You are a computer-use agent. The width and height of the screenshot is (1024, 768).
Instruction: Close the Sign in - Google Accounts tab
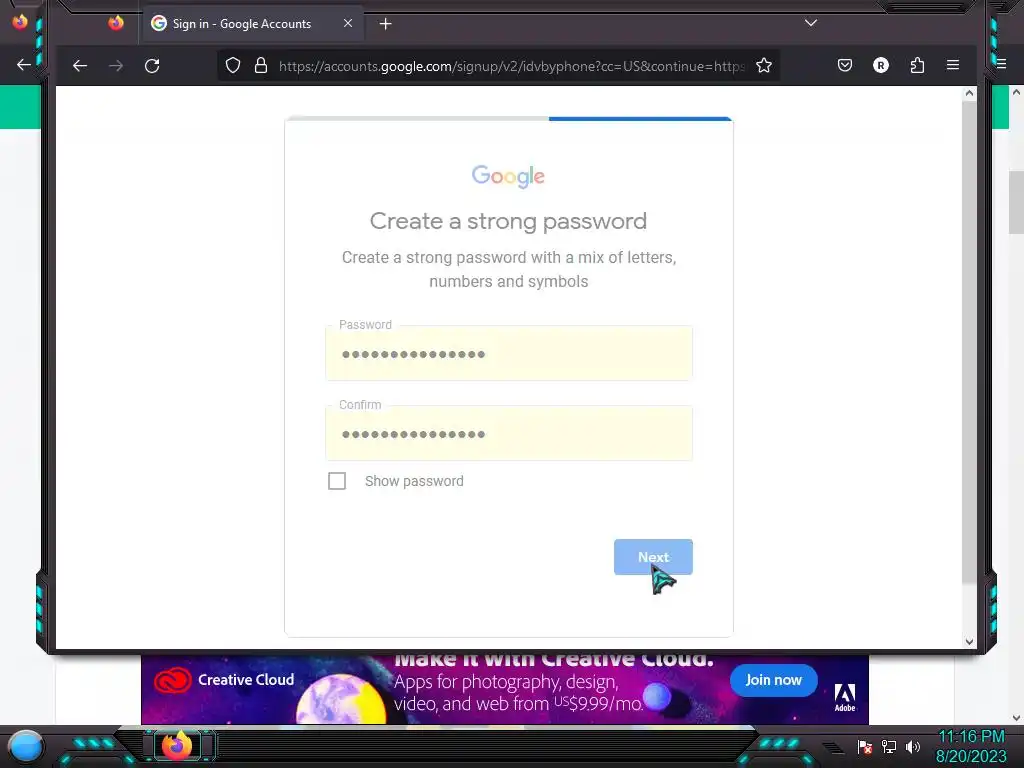348,23
